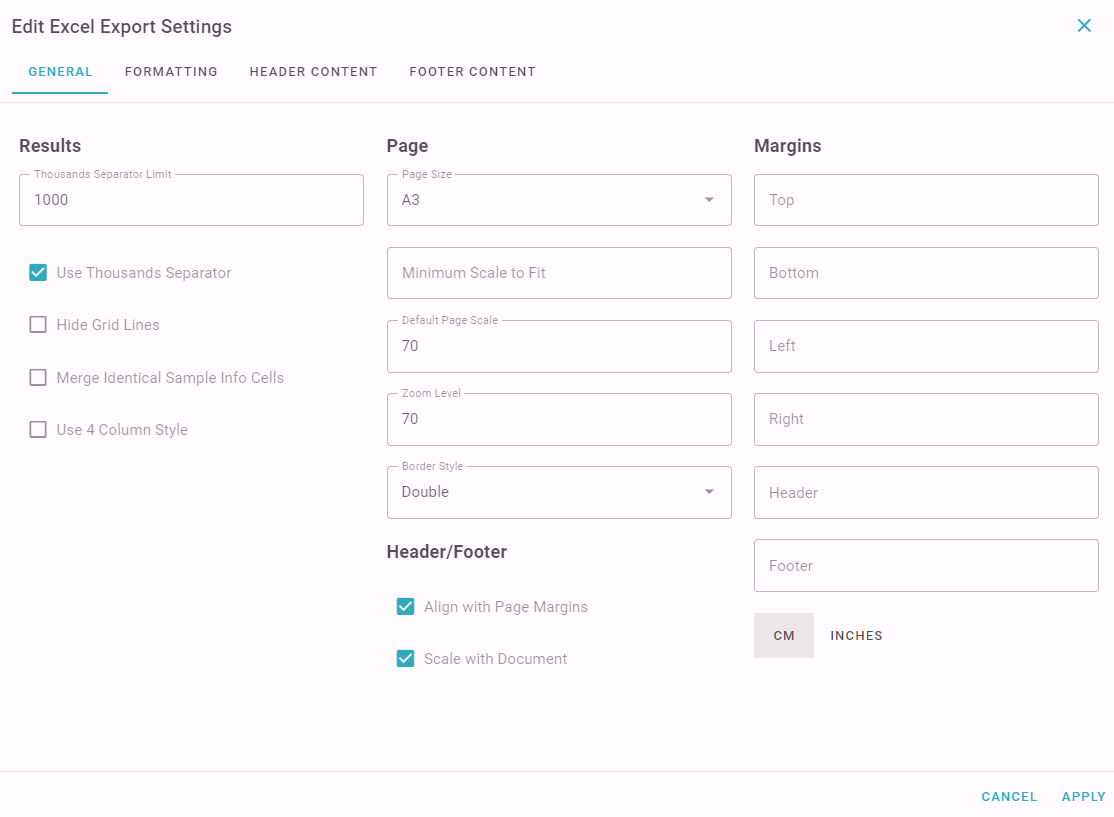The width and height of the screenshot is (1114, 817).
Task: Click the Footer margin field
Action: point(926,566)
